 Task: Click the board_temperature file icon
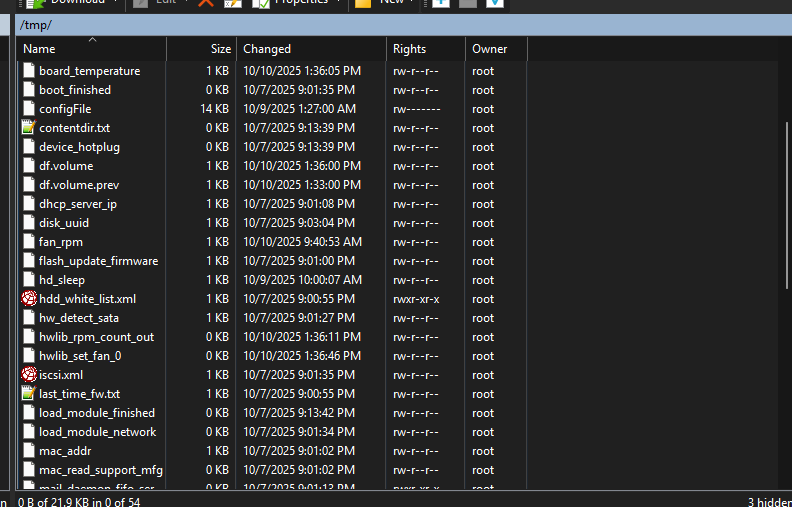coord(29,71)
